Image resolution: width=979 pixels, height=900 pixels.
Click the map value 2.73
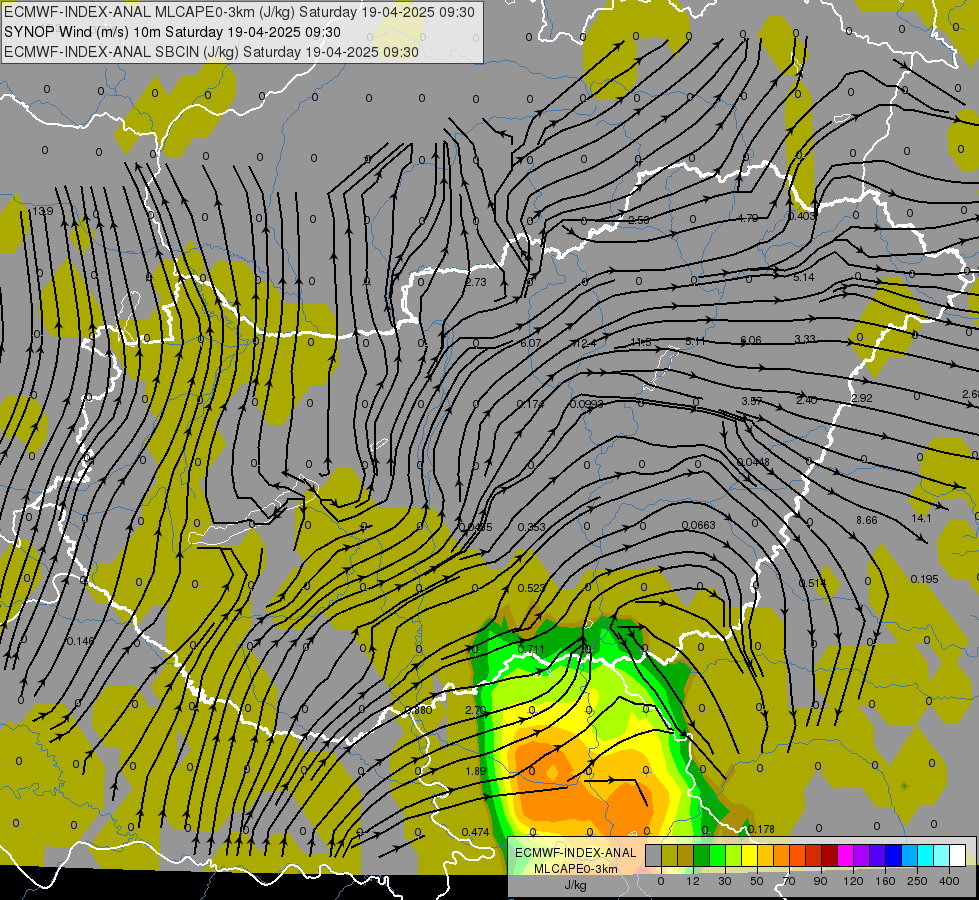pyautogui.click(x=476, y=282)
